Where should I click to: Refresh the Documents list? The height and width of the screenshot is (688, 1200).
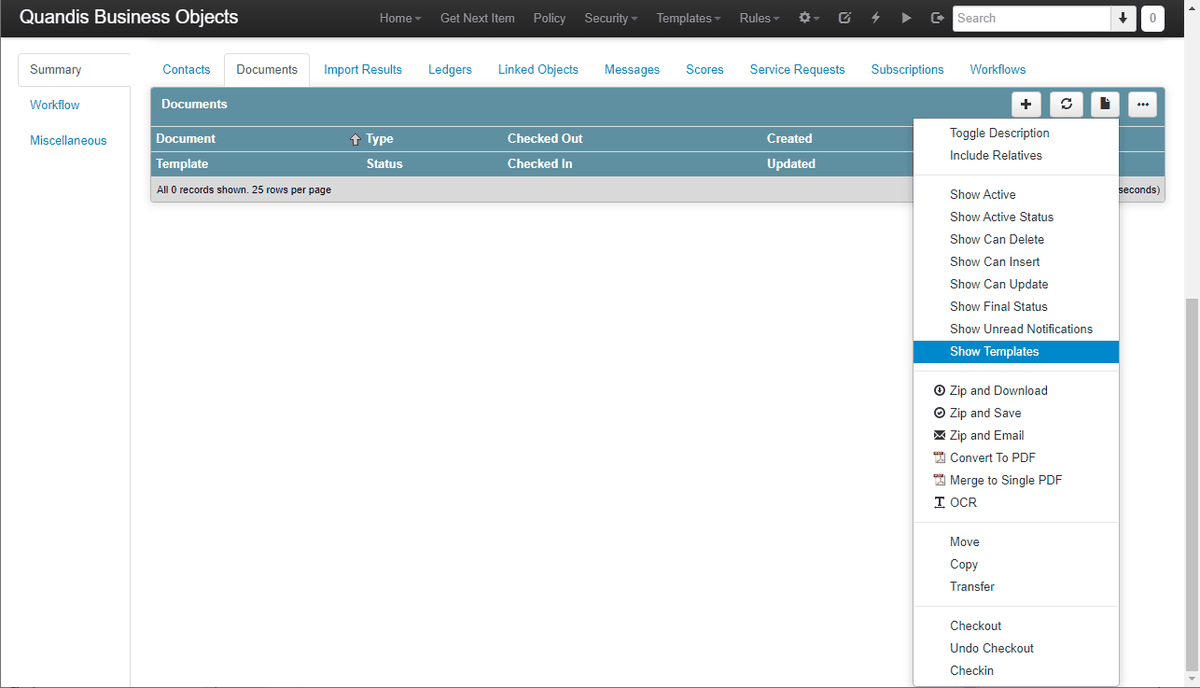[x=1067, y=104]
